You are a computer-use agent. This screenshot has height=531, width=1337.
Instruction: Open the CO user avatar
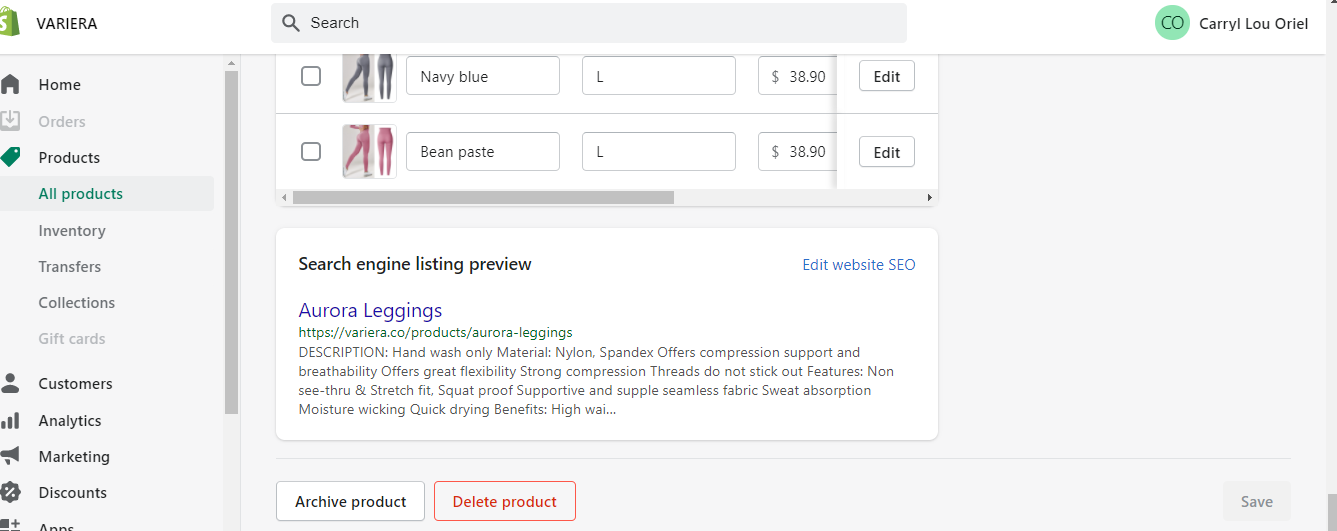pos(1172,23)
